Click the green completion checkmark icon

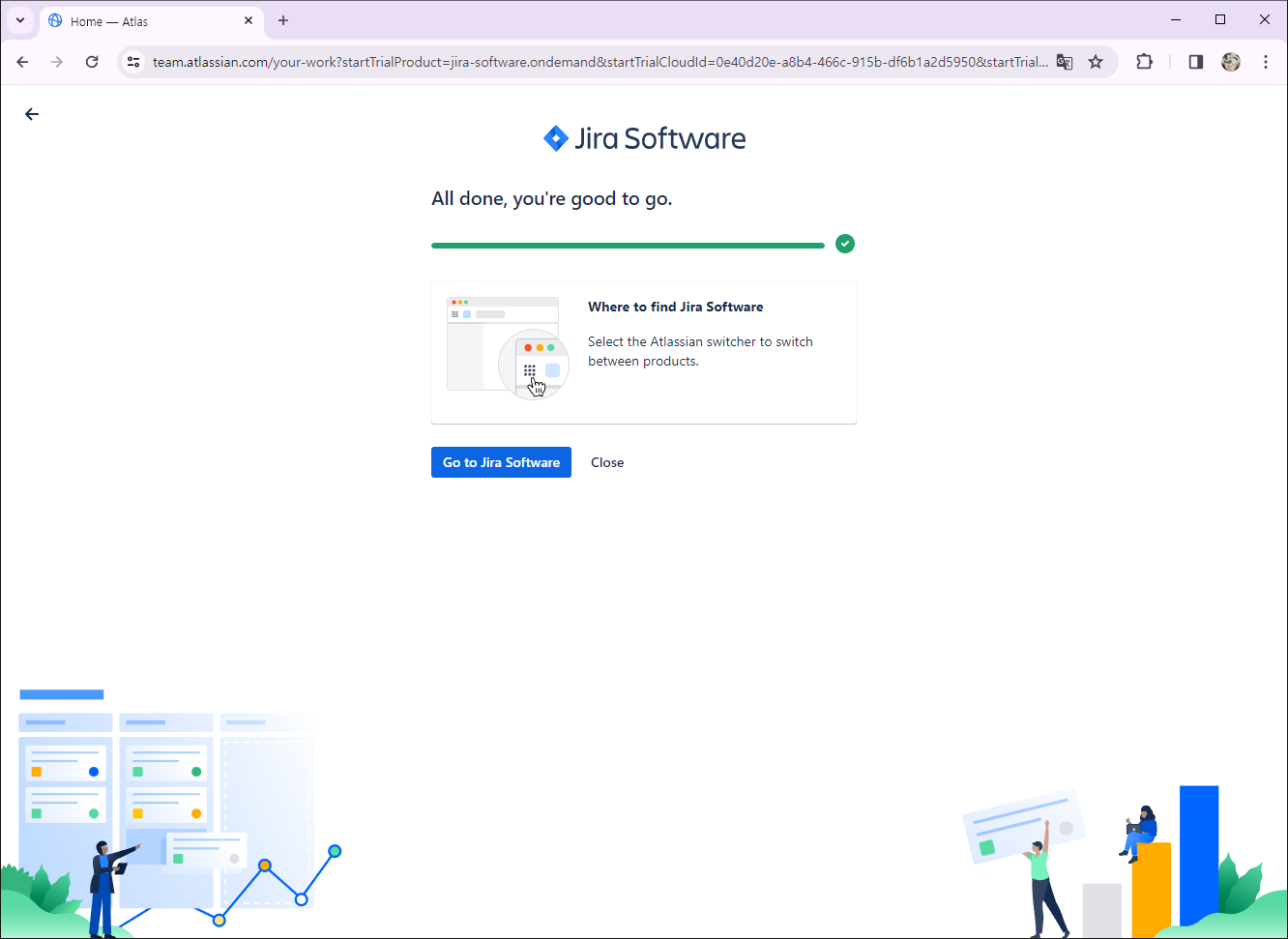pos(845,244)
